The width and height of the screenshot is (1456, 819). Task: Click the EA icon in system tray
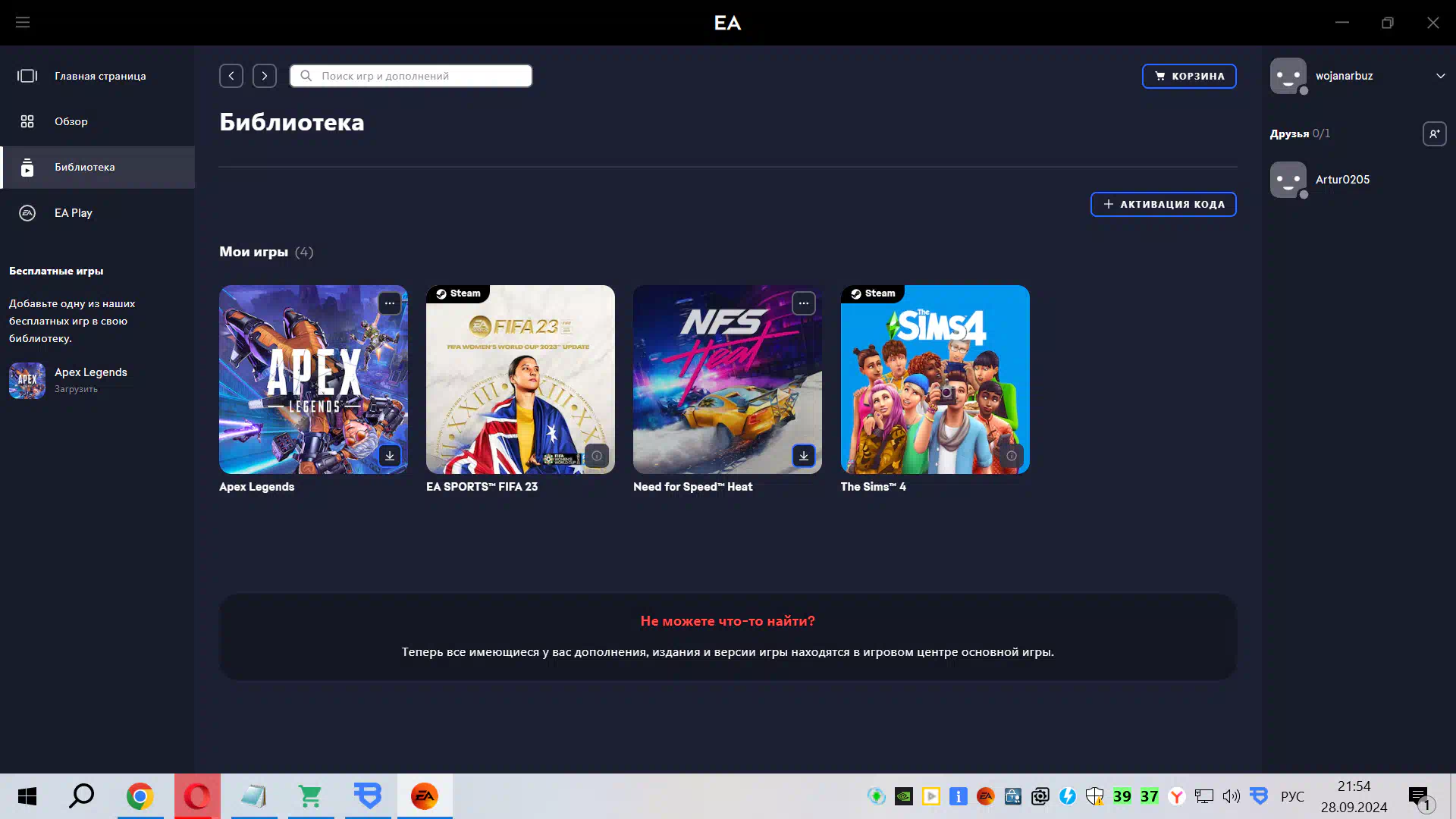[x=985, y=796]
